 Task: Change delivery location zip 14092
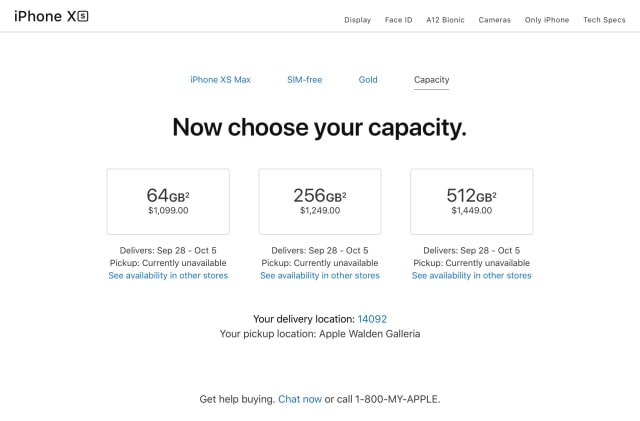tap(372, 319)
